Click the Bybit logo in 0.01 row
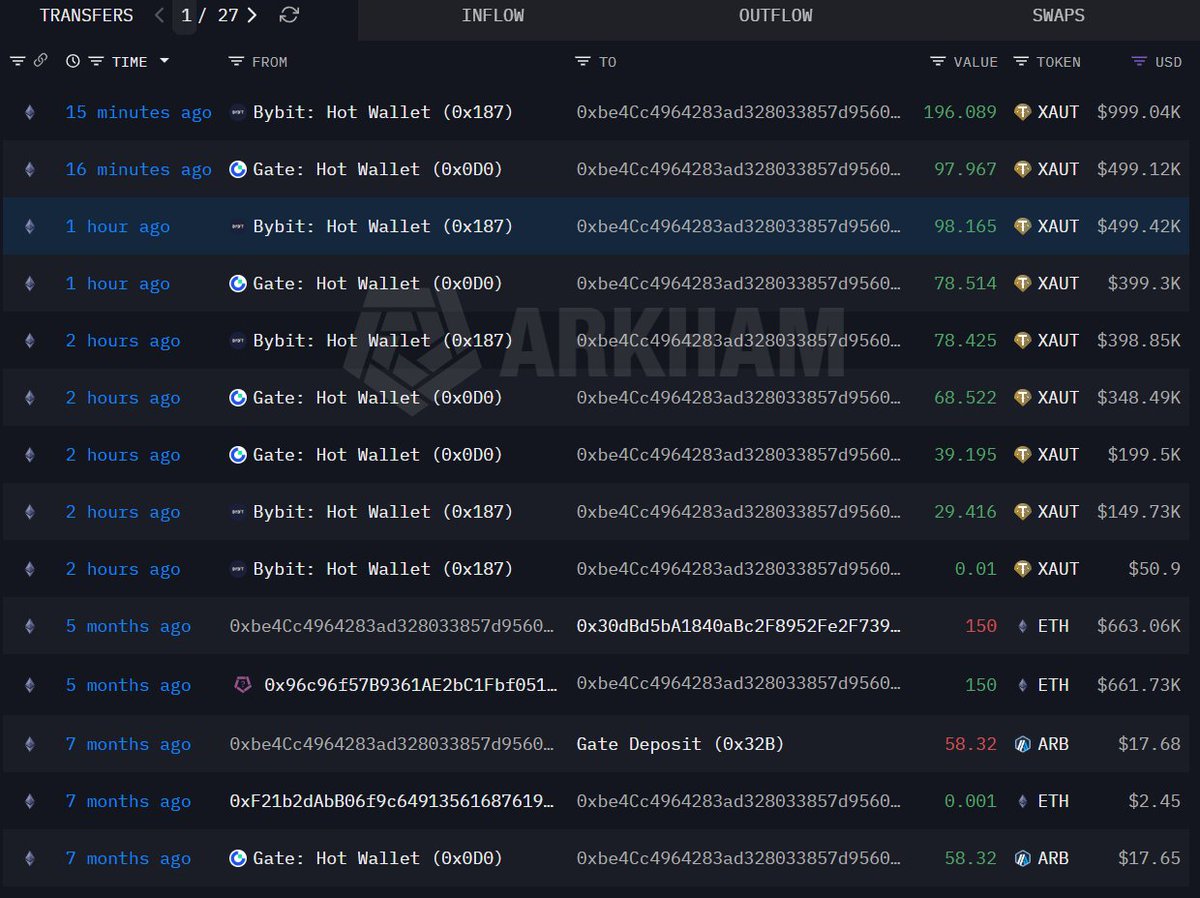The width and height of the screenshot is (1200, 898). 238,568
